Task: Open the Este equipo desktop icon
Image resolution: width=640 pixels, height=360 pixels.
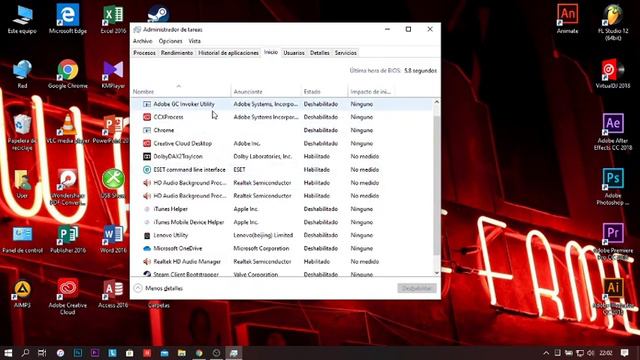Action: pyautogui.click(x=22, y=20)
